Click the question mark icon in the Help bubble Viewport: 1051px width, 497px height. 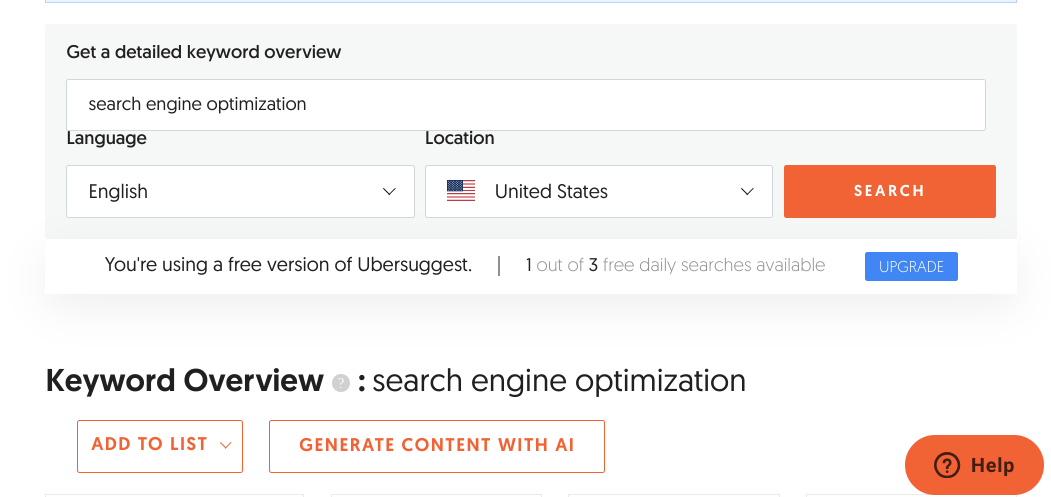(x=947, y=465)
